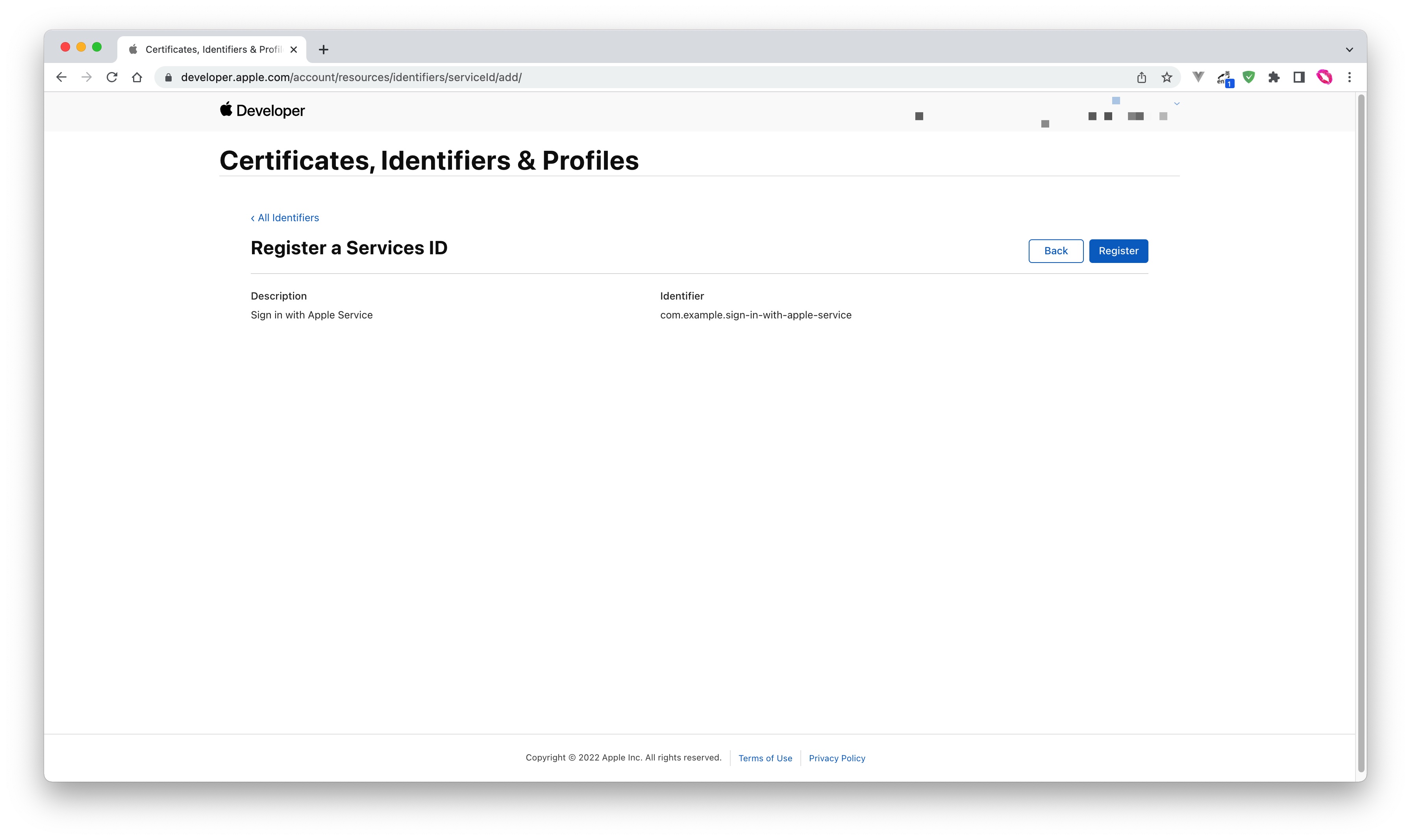The image size is (1411, 840).
Task: Expand the account dropdown chevron in header
Action: 1177,104
